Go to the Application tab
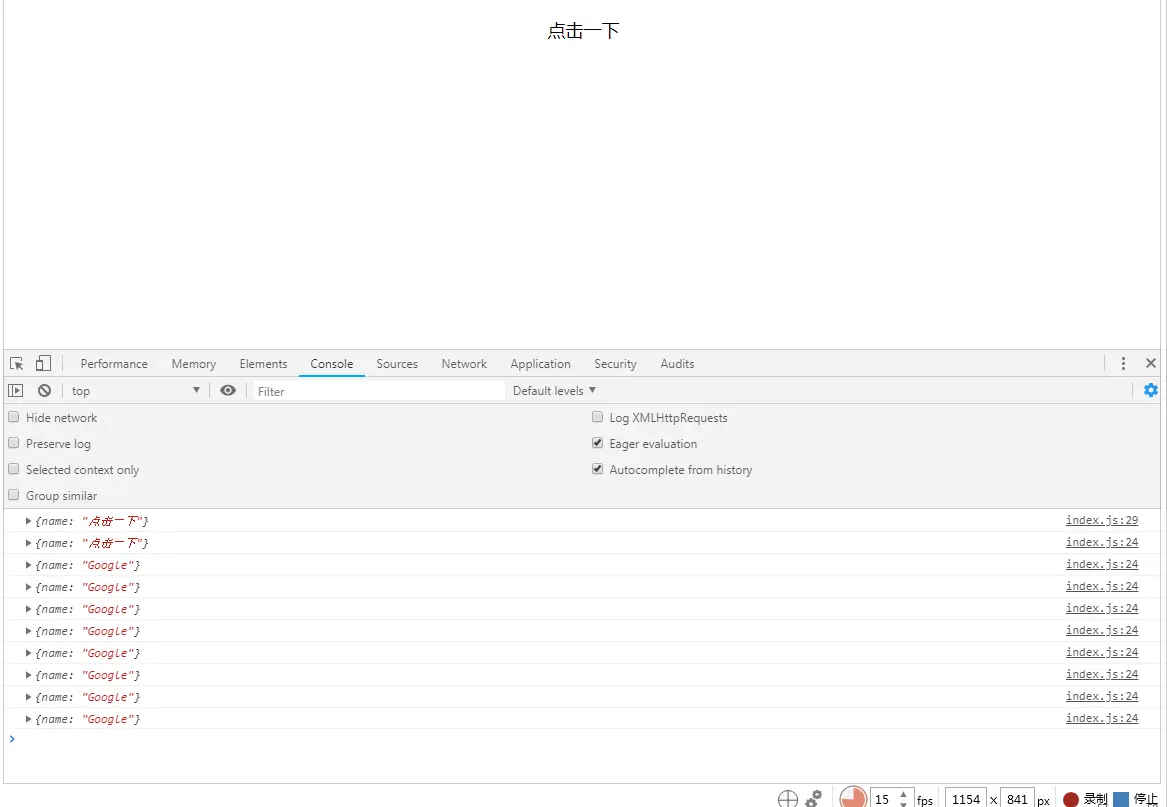The height and width of the screenshot is (807, 1167). (x=540, y=363)
